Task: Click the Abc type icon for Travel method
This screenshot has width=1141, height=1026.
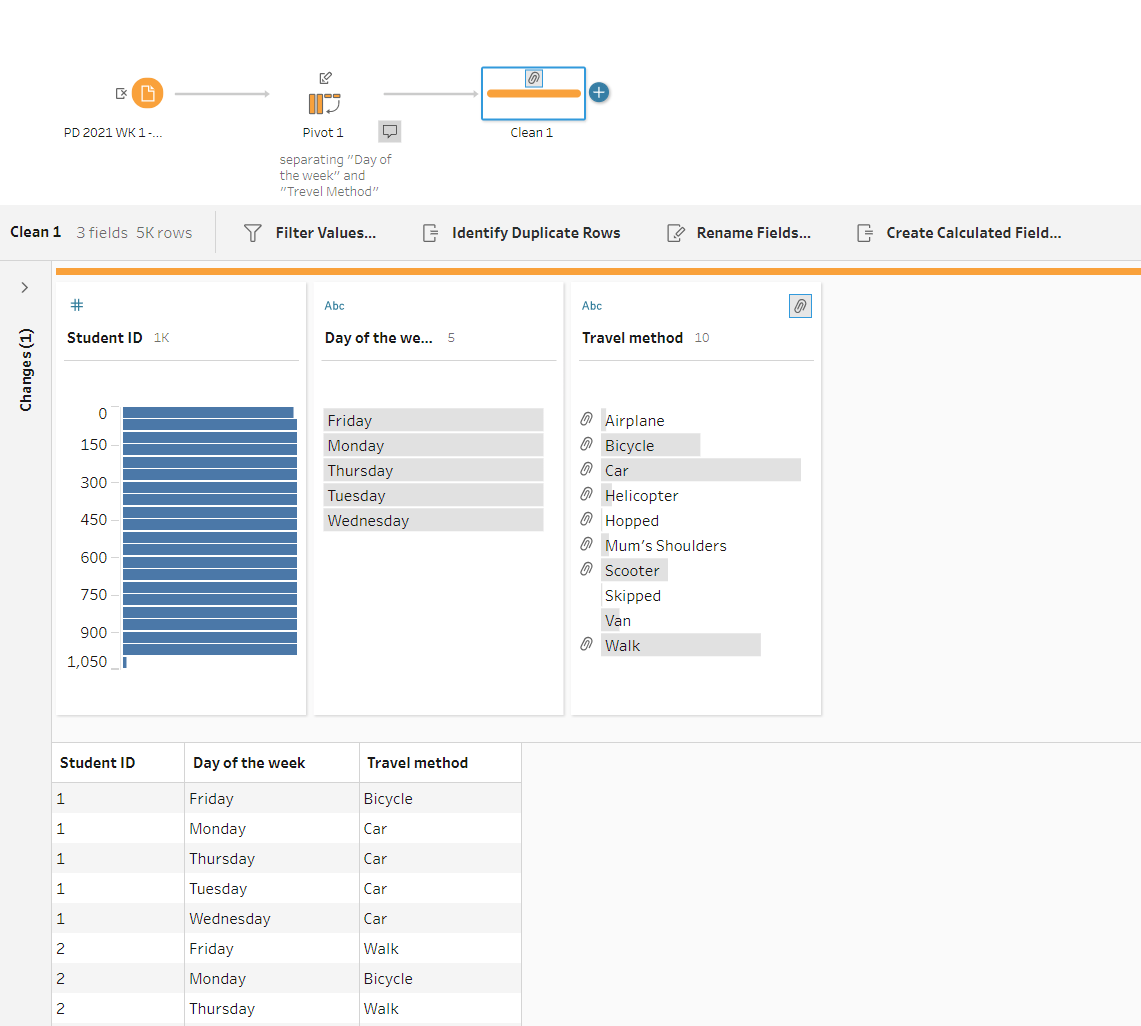Action: (x=592, y=306)
